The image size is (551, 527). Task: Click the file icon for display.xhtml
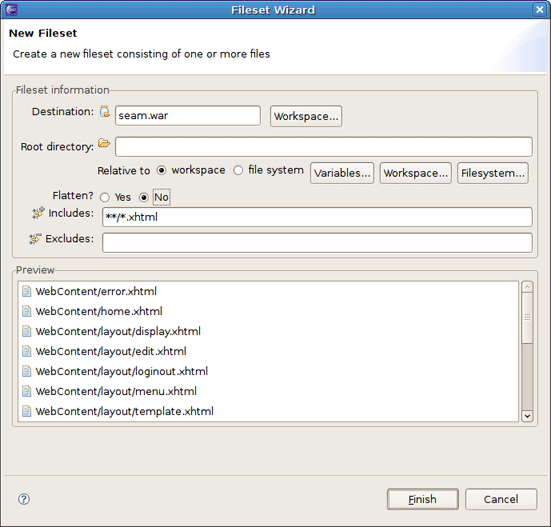[x=27, y=331]
